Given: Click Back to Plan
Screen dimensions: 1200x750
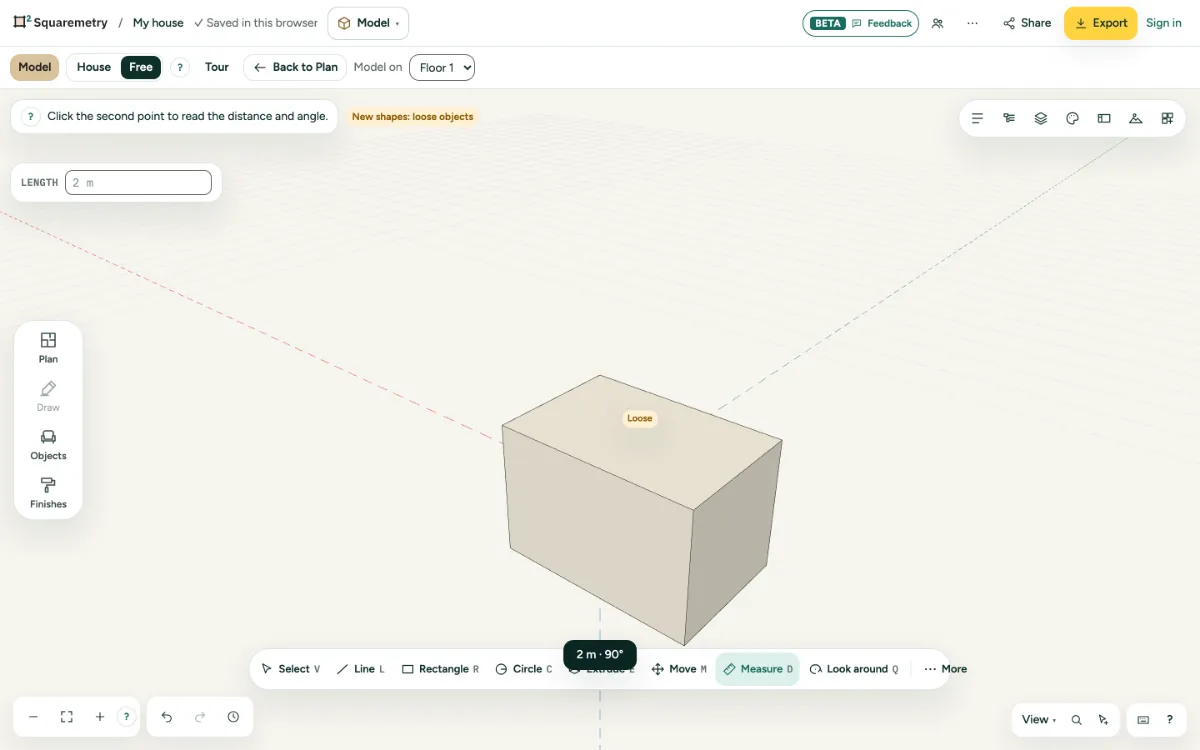Looking at the screenshot, I should point(295,67).
